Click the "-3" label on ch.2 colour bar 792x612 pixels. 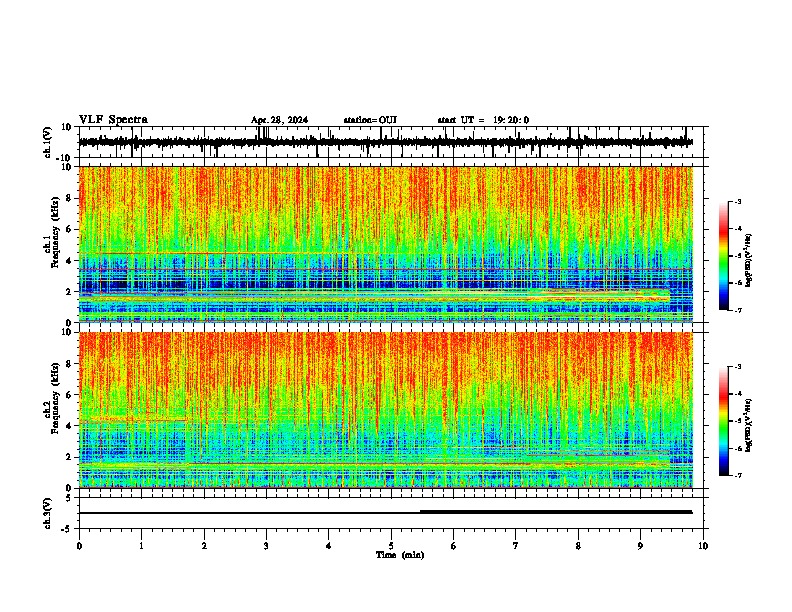[737, 367]
